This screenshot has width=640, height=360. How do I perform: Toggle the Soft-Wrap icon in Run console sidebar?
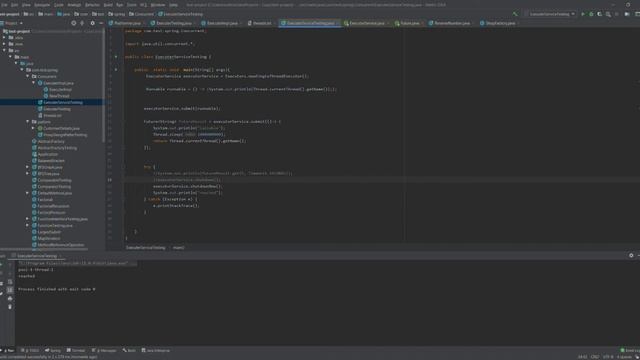[10, 282]
